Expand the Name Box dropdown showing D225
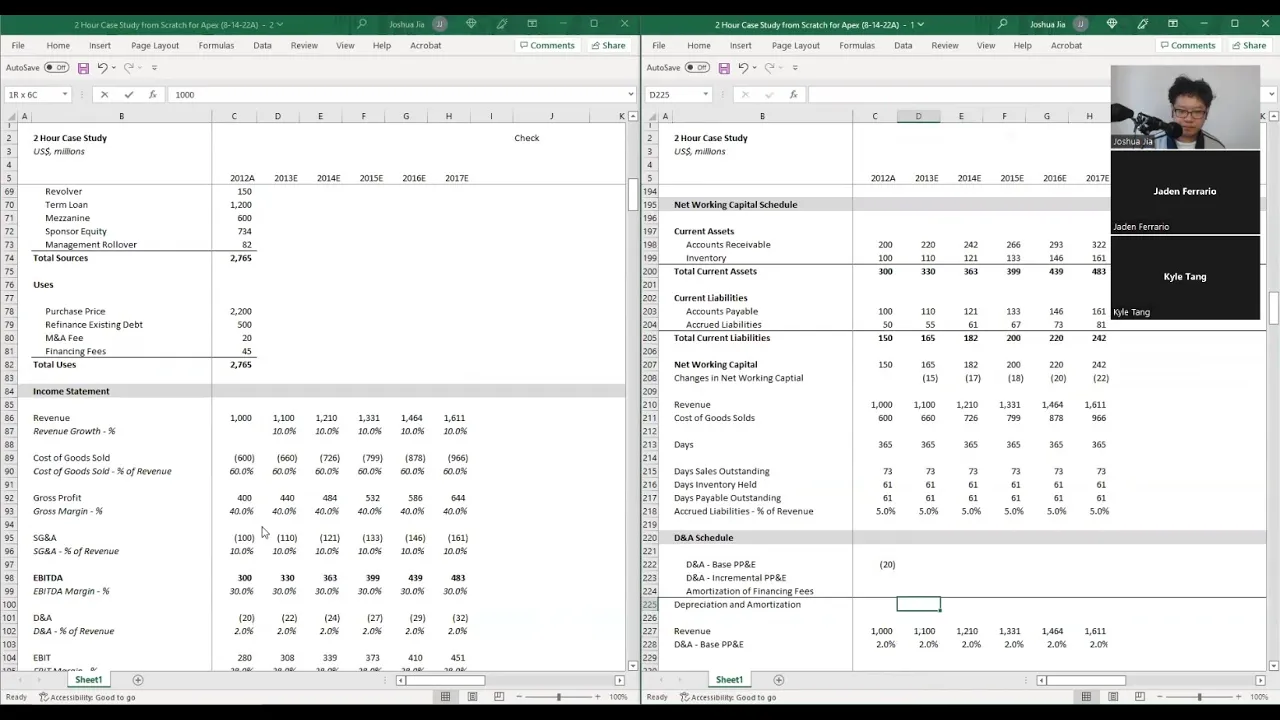This screenshot has height=720, width=1280. tap(705, 95)
